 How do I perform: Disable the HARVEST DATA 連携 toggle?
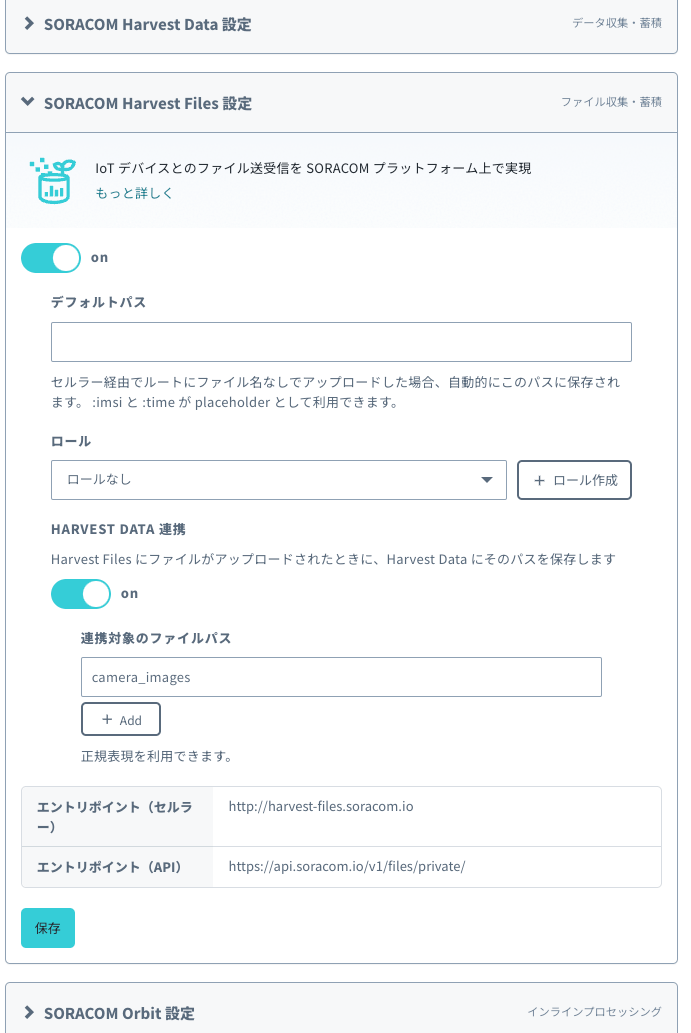[x=81, y=594]
